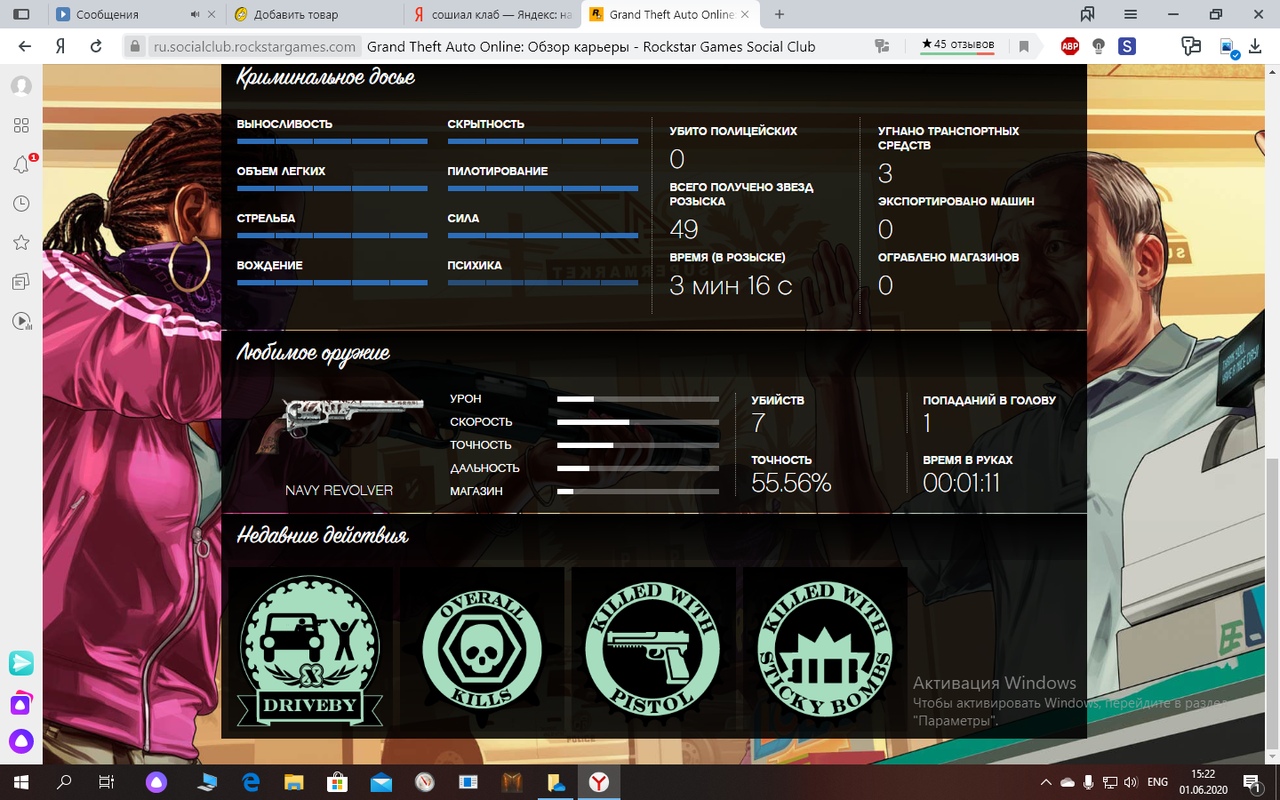This screenshot has height=800, width=1280.
Task: Click the Yandex home 'Я' button
Action: [61, 46]
